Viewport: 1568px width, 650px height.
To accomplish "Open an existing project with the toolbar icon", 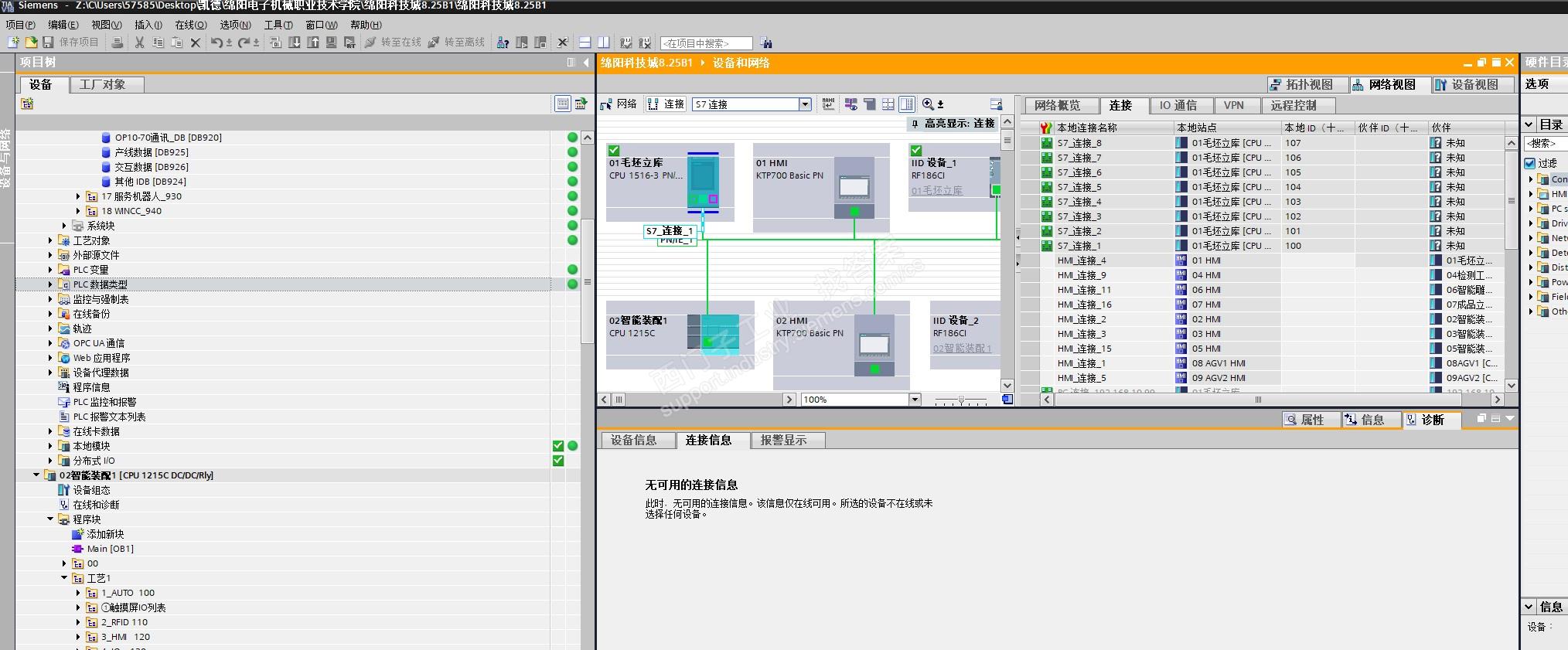I will point(31,43).
